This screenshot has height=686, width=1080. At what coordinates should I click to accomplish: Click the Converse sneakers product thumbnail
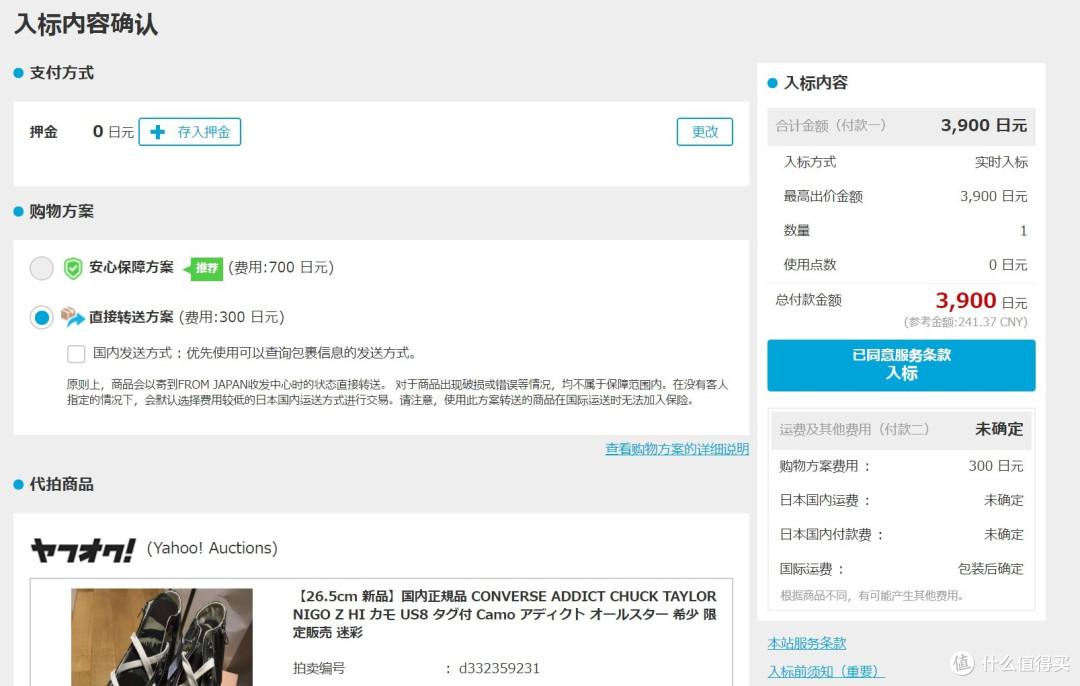tap(161, 637)
